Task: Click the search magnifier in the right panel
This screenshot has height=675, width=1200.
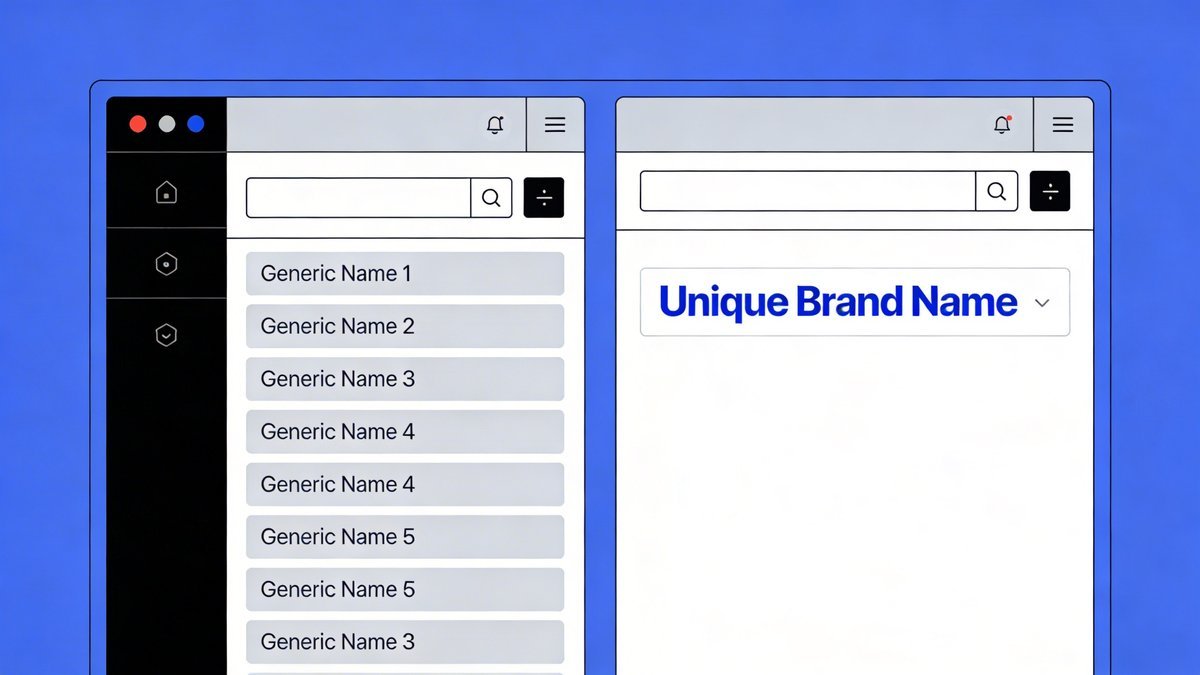Action: point(996,190)
